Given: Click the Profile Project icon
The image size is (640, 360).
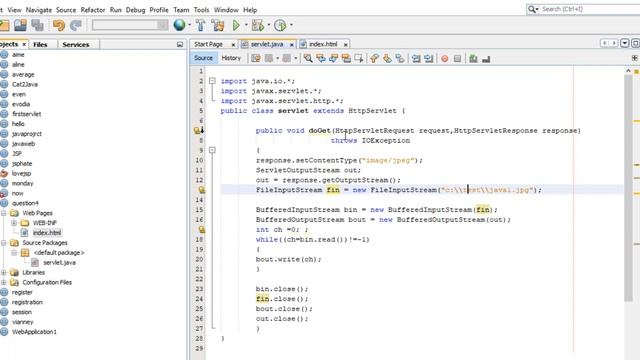Looking at the screenshot, I should [280, 25].
